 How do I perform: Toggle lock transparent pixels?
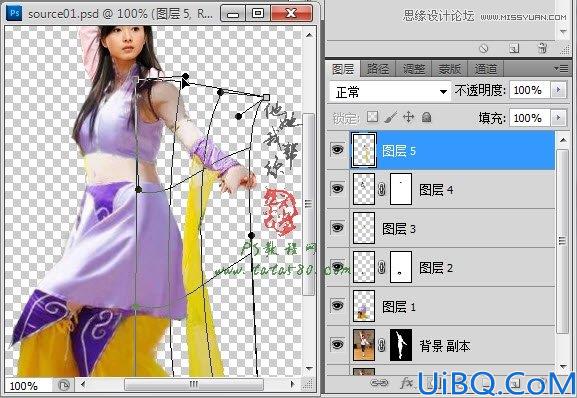point(372,117)
